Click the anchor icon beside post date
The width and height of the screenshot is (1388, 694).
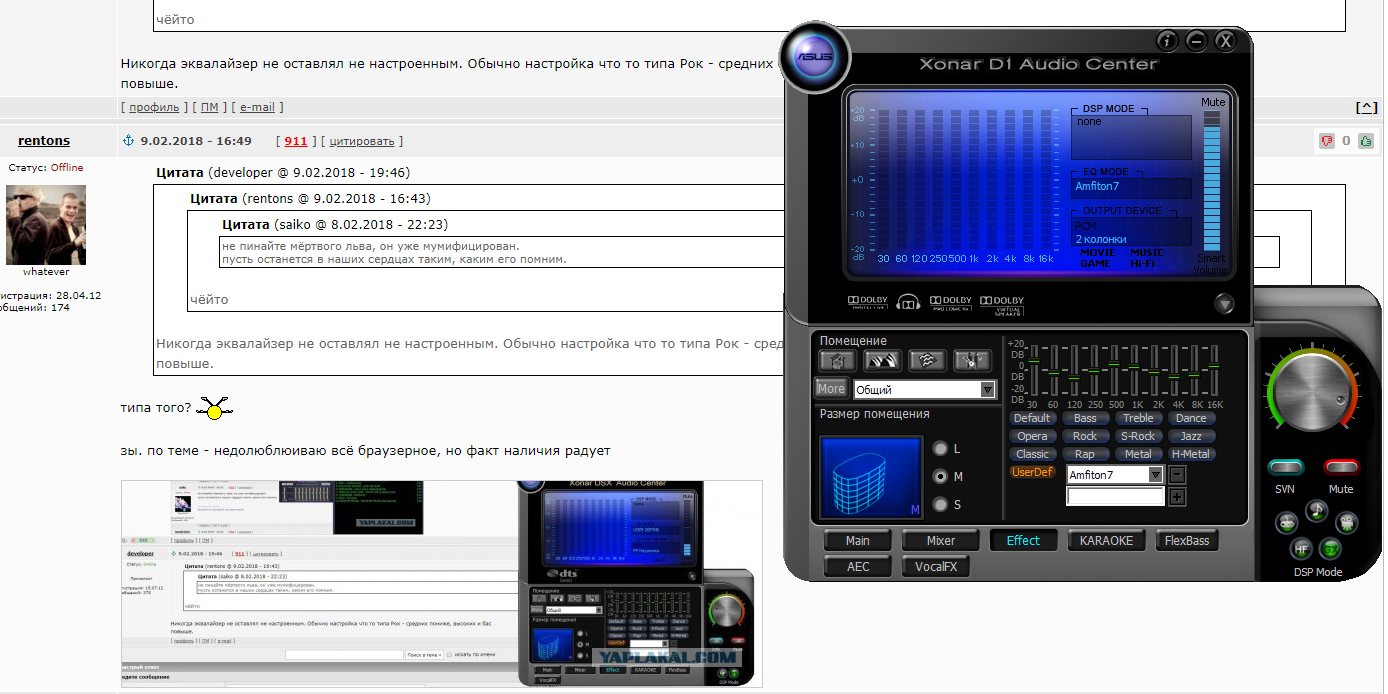tap(128, 141)
